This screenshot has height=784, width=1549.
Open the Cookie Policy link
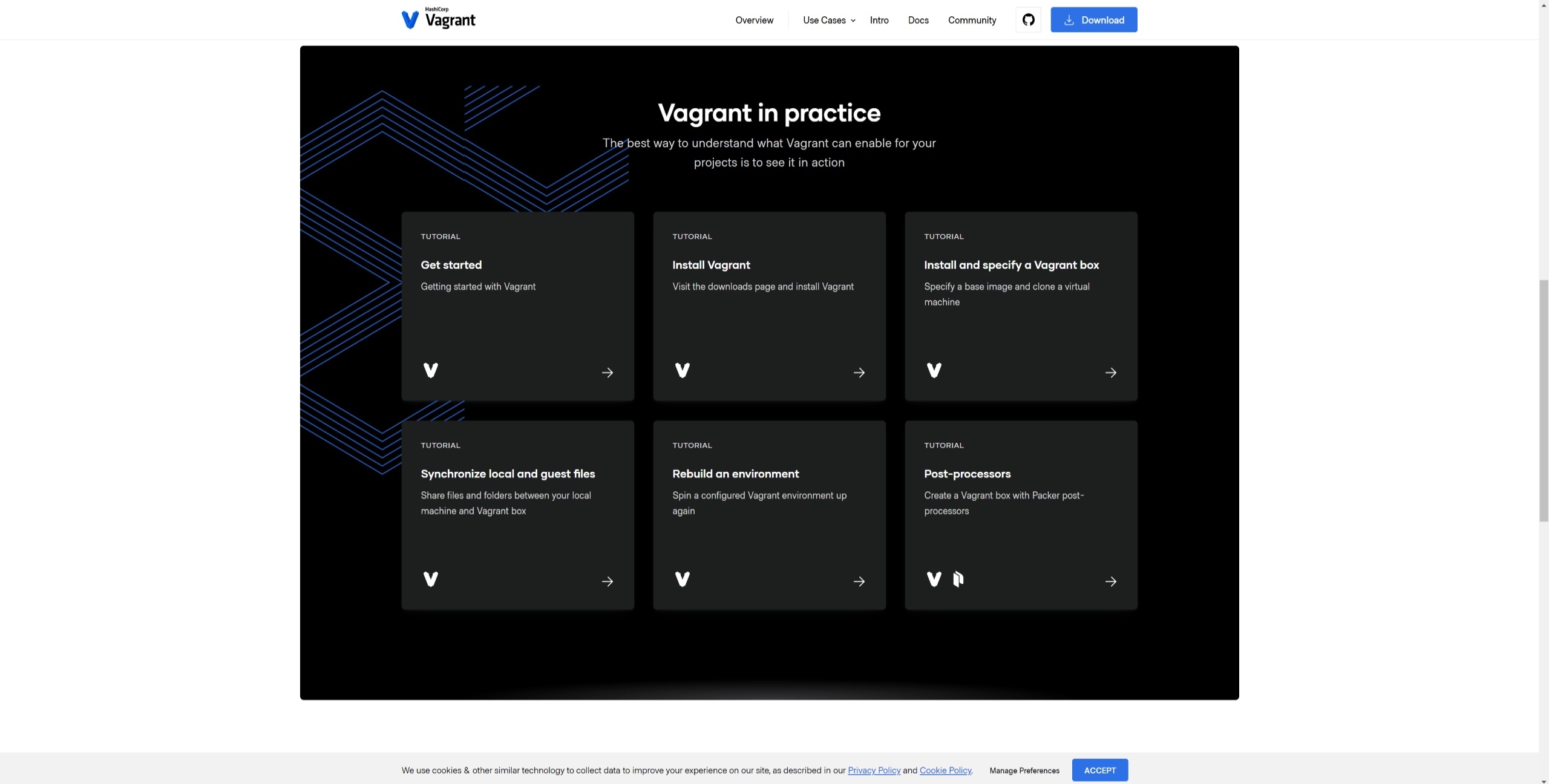[x=945, y=771]
